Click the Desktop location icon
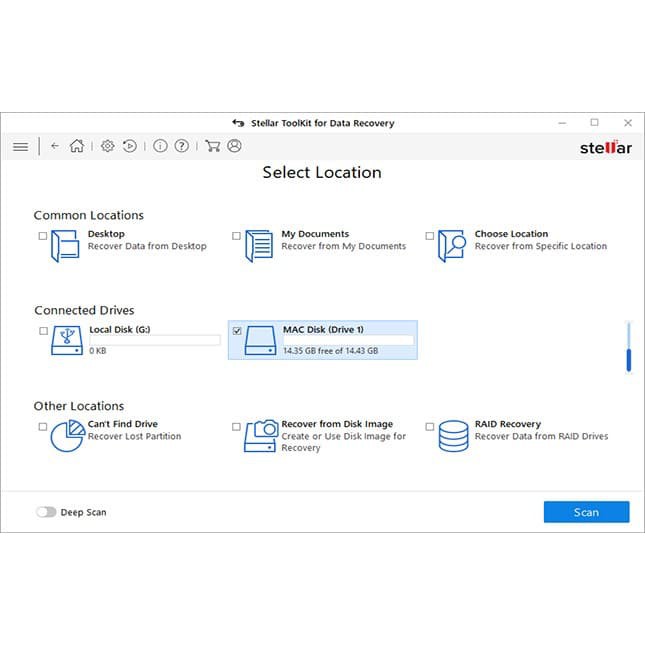Screen dimensions: 645x645 [x=65, y=246]
